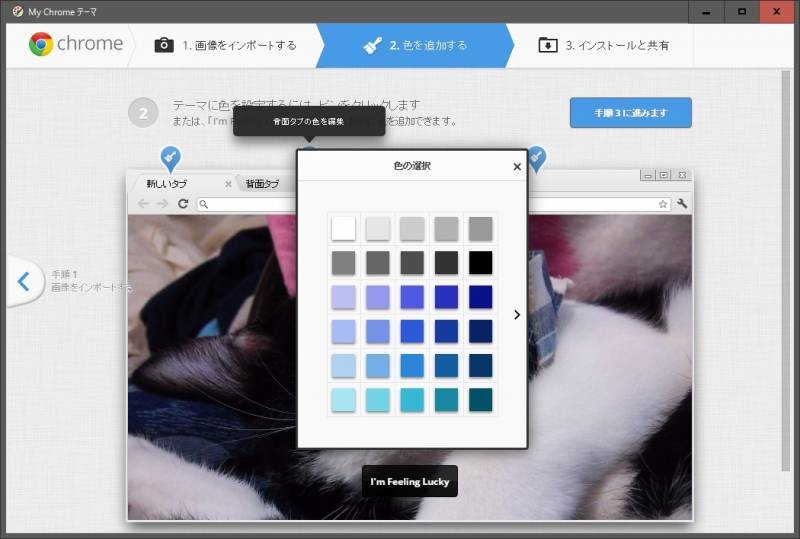Viewport: 800px width, 539px height.
Task: Choose the dark charcoal swatch left of black
Action: point(446,262)
